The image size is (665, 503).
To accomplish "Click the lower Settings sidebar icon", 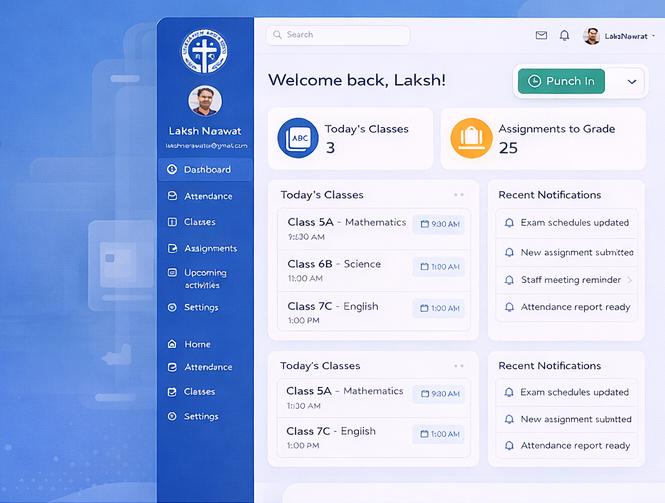I will 172,416.
